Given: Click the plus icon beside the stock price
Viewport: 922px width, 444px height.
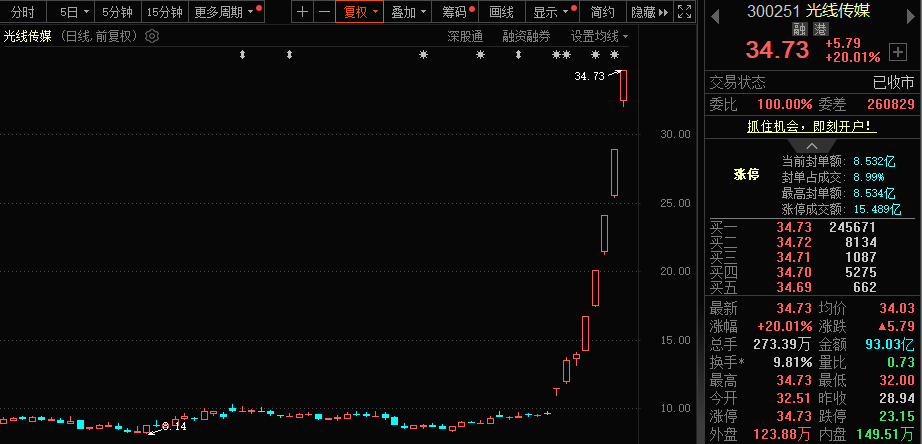Looking at the screenshot, I should coord(896,51).
